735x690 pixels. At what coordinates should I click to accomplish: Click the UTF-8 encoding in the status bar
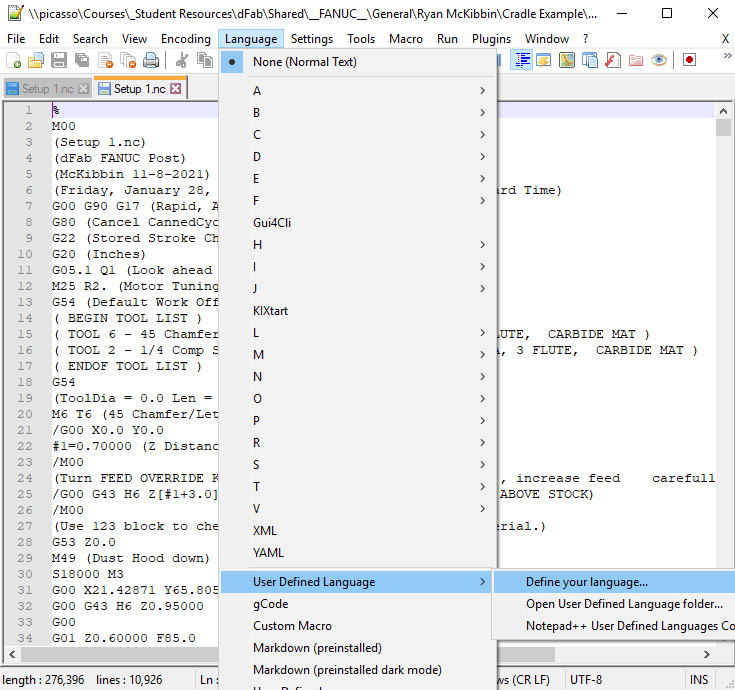pyautogui.click(x=586, y=680)
